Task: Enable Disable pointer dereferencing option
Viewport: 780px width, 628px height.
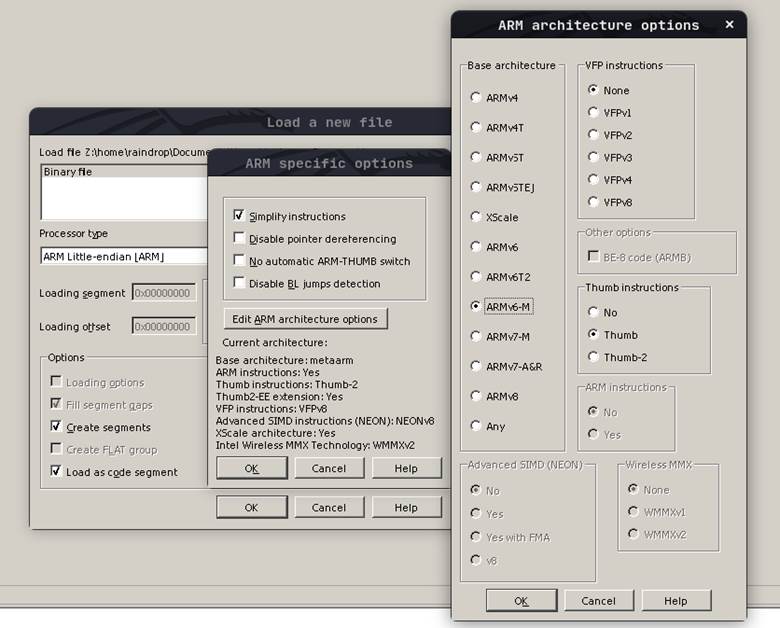Action: coord(239,239)
